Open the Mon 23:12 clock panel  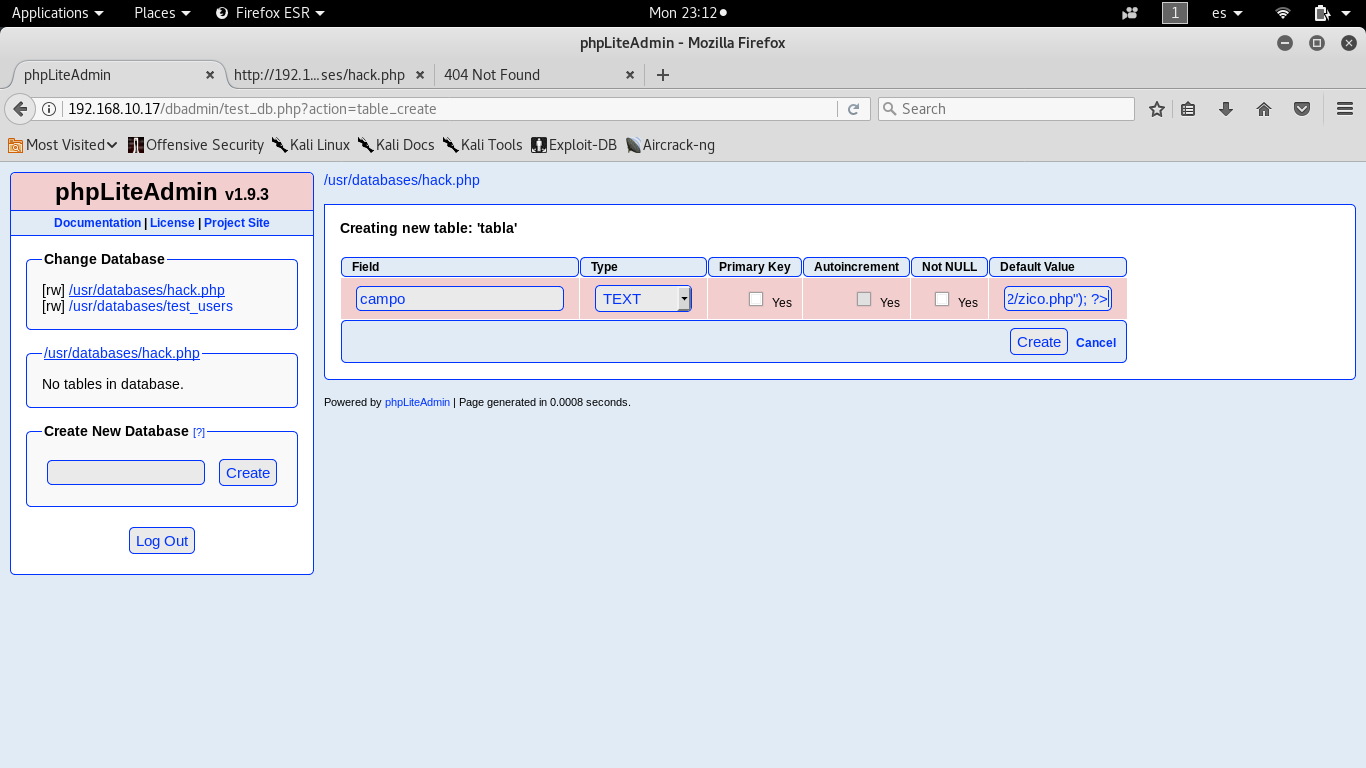687,13
